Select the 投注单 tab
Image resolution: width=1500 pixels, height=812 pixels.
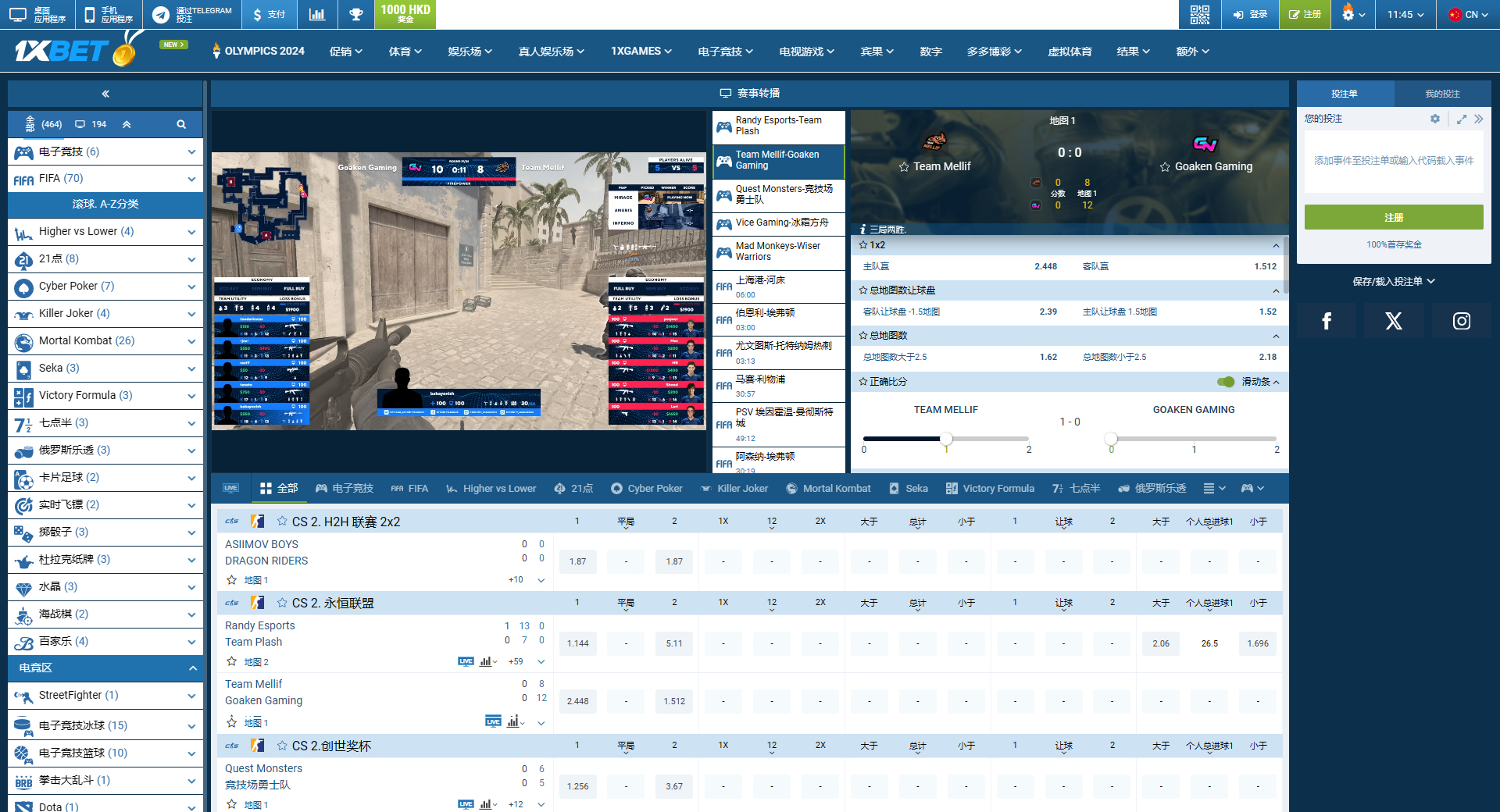pyautogui.click(x=1345, y=94)
